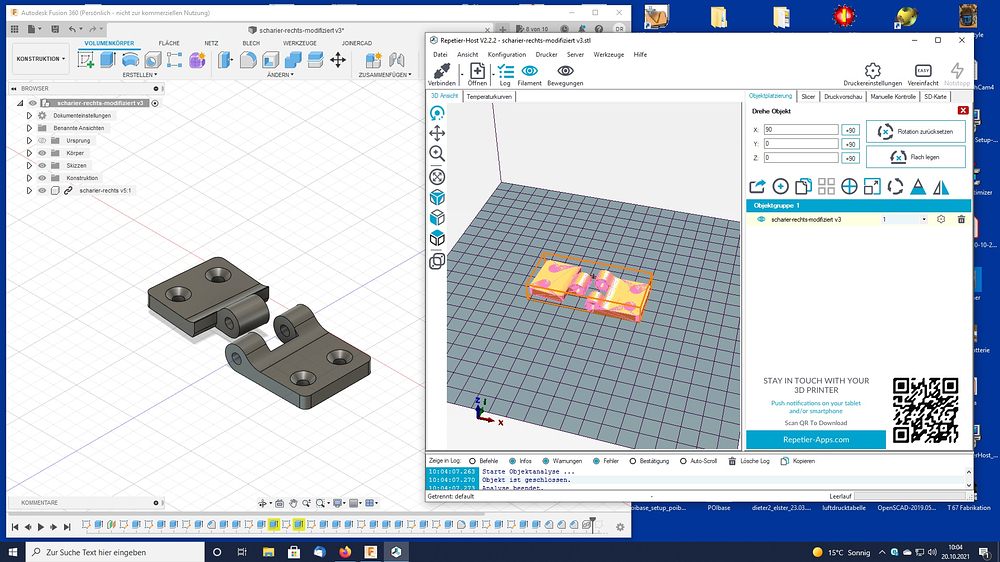The width and height of the screenshot is (1000, 562).
Task: Open the object copies count dropdown
Action: click(923, 219)
